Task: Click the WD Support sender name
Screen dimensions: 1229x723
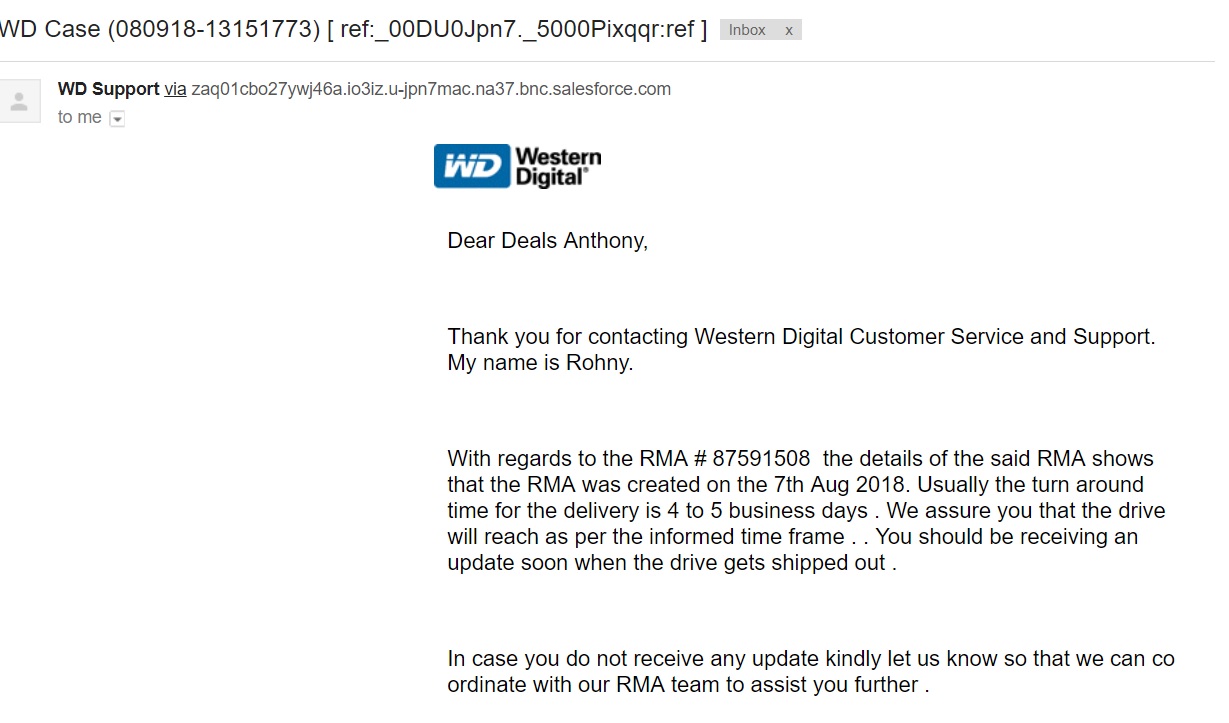Action: point(108,89)
